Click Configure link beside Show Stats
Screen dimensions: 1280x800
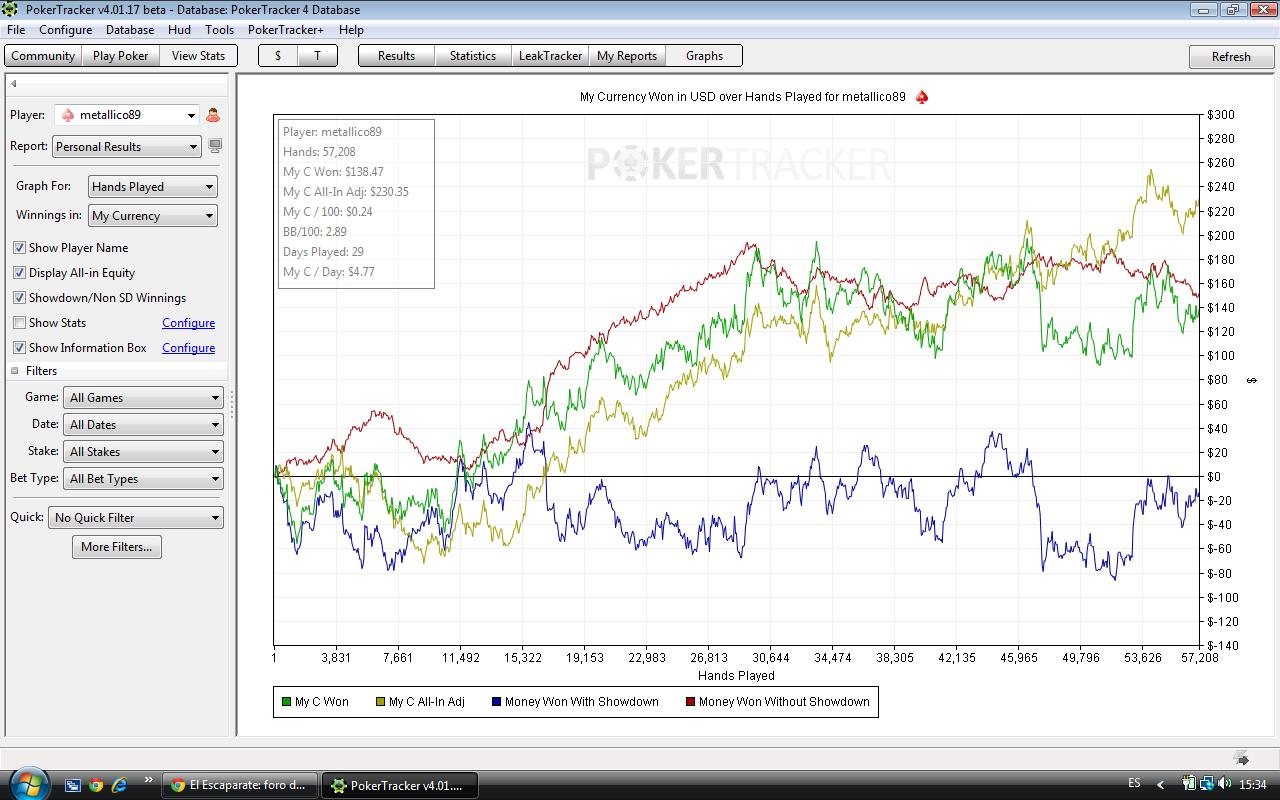189,323
